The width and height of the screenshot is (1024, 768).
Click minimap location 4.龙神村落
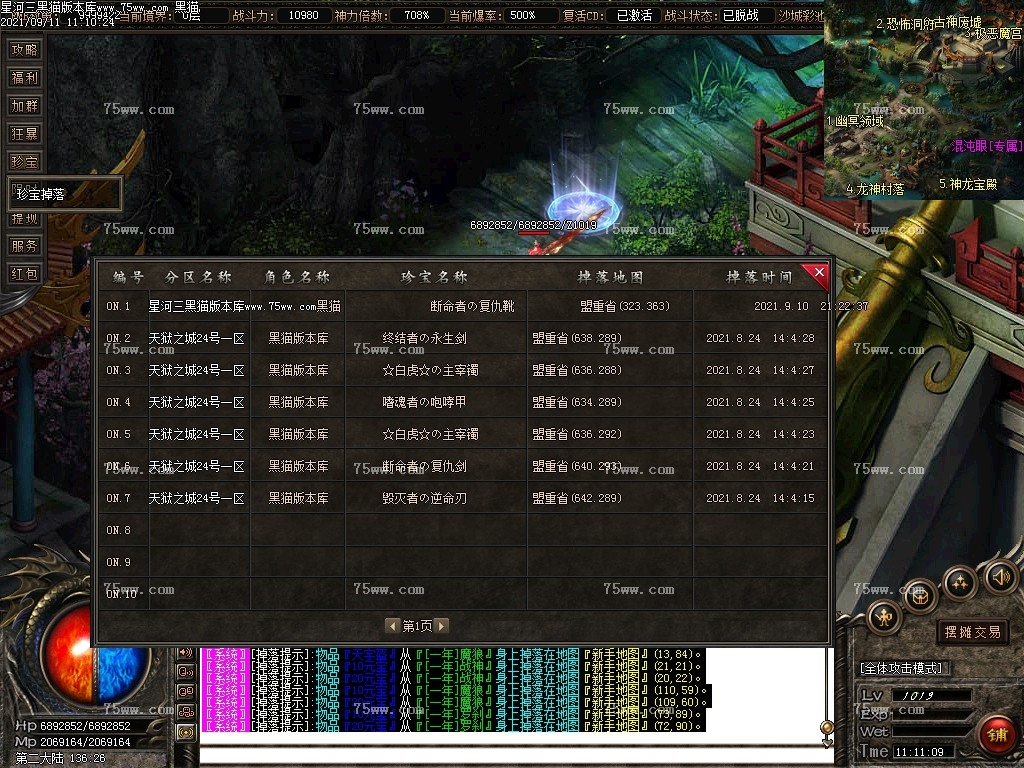point(875,189)
